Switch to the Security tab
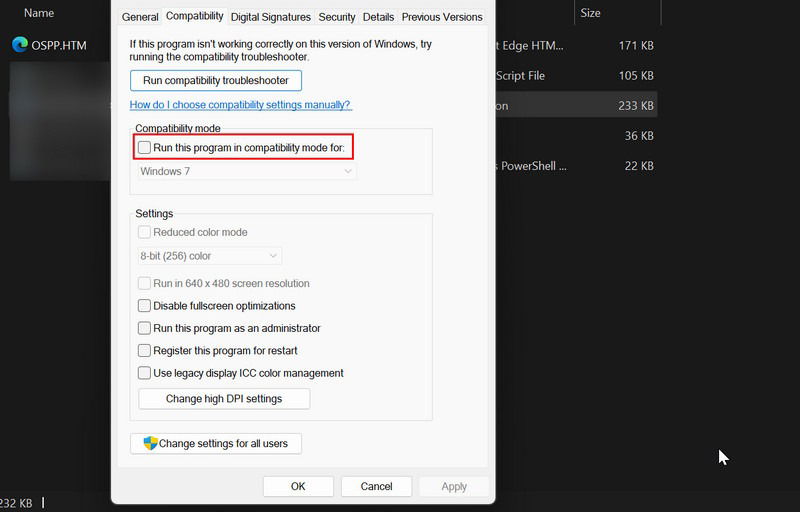 [337, 17]
